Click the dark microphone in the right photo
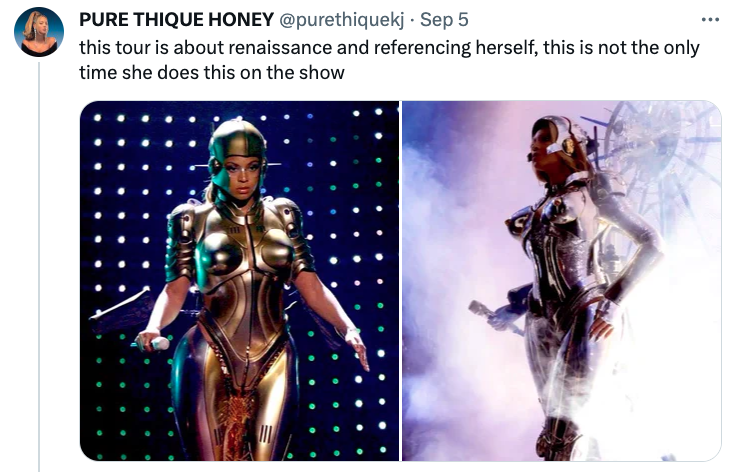Image resolution: width=742 pixels, height=472 pixels. coord(492,315)
